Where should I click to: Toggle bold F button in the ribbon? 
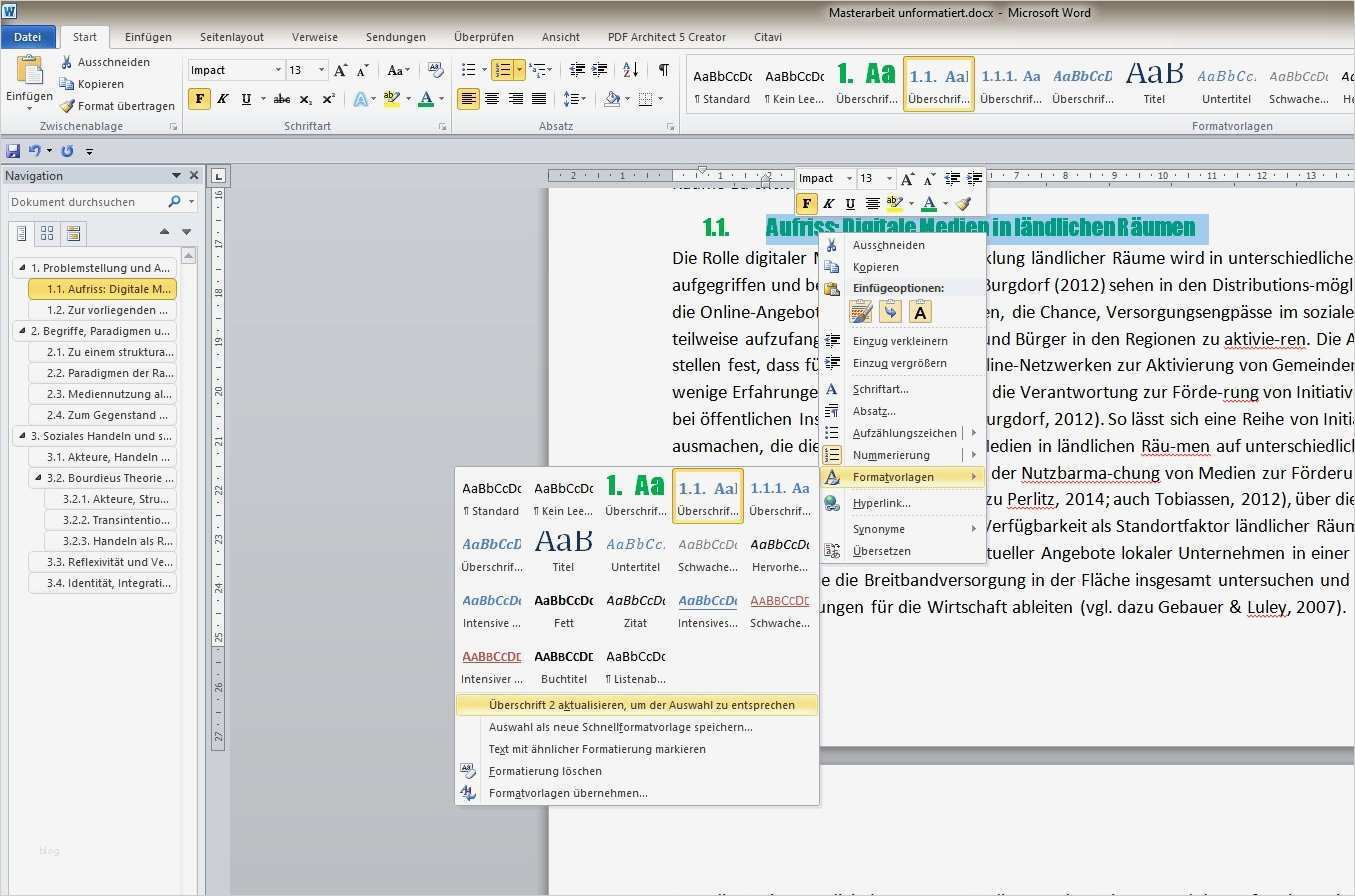[x=199, y=99]
